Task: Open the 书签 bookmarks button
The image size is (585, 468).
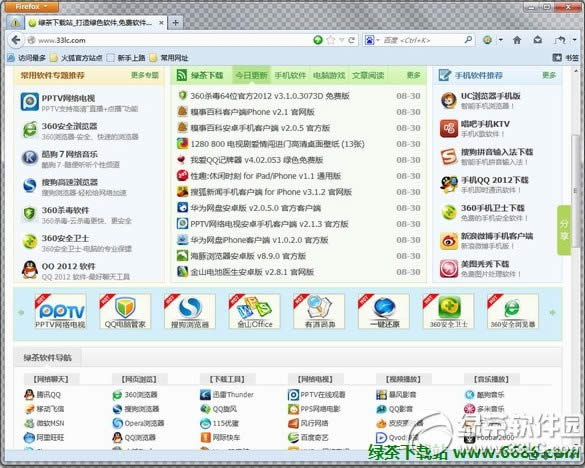Action: click(565, 57)
